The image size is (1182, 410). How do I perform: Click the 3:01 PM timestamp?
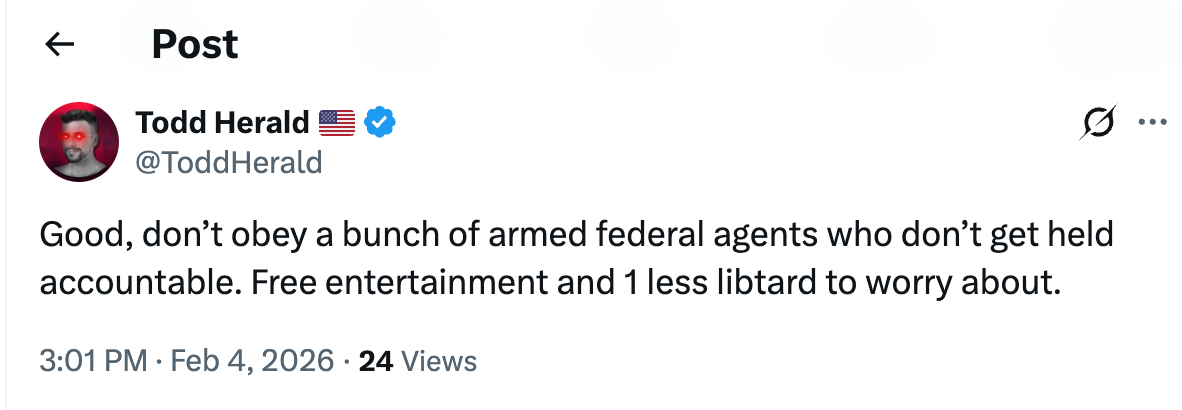(x=91, y=360)
